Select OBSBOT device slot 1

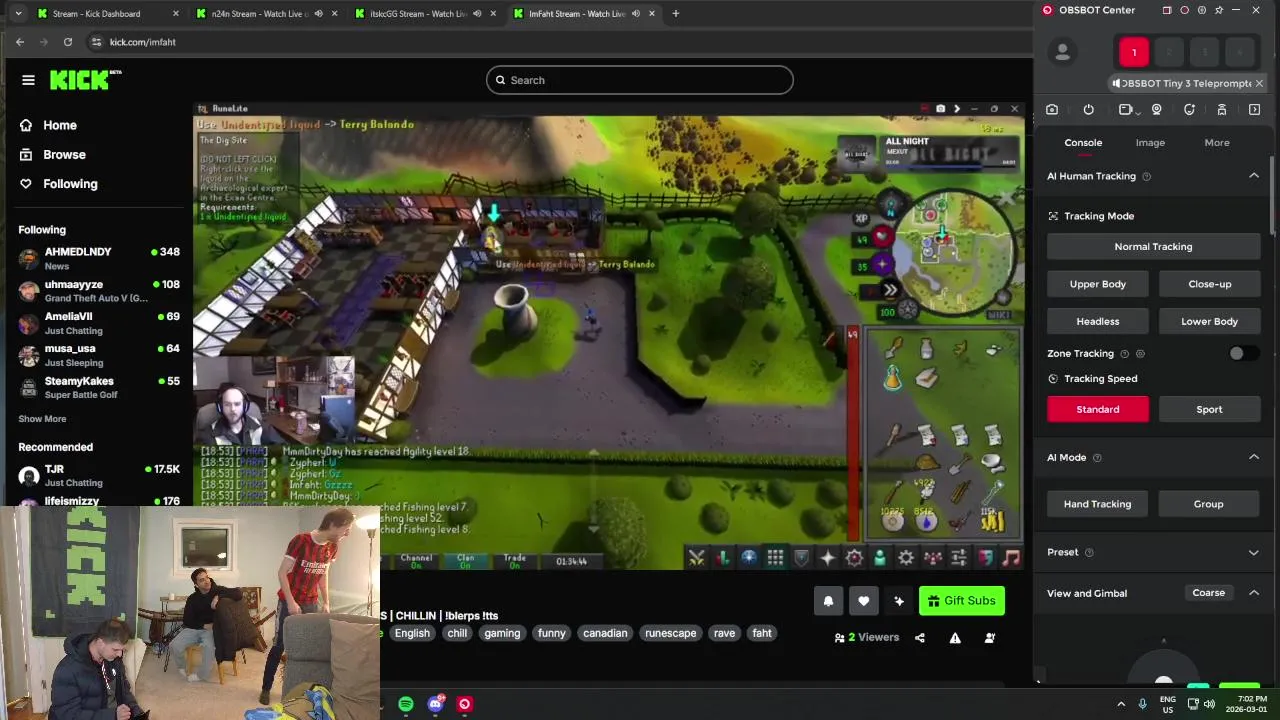pyautogui.click(x=1134, y=52)
